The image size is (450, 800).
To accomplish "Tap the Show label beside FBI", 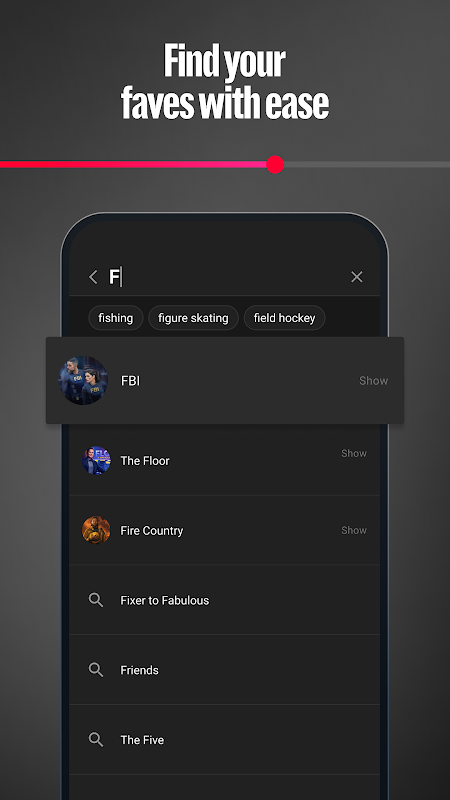I will point(373,381).
